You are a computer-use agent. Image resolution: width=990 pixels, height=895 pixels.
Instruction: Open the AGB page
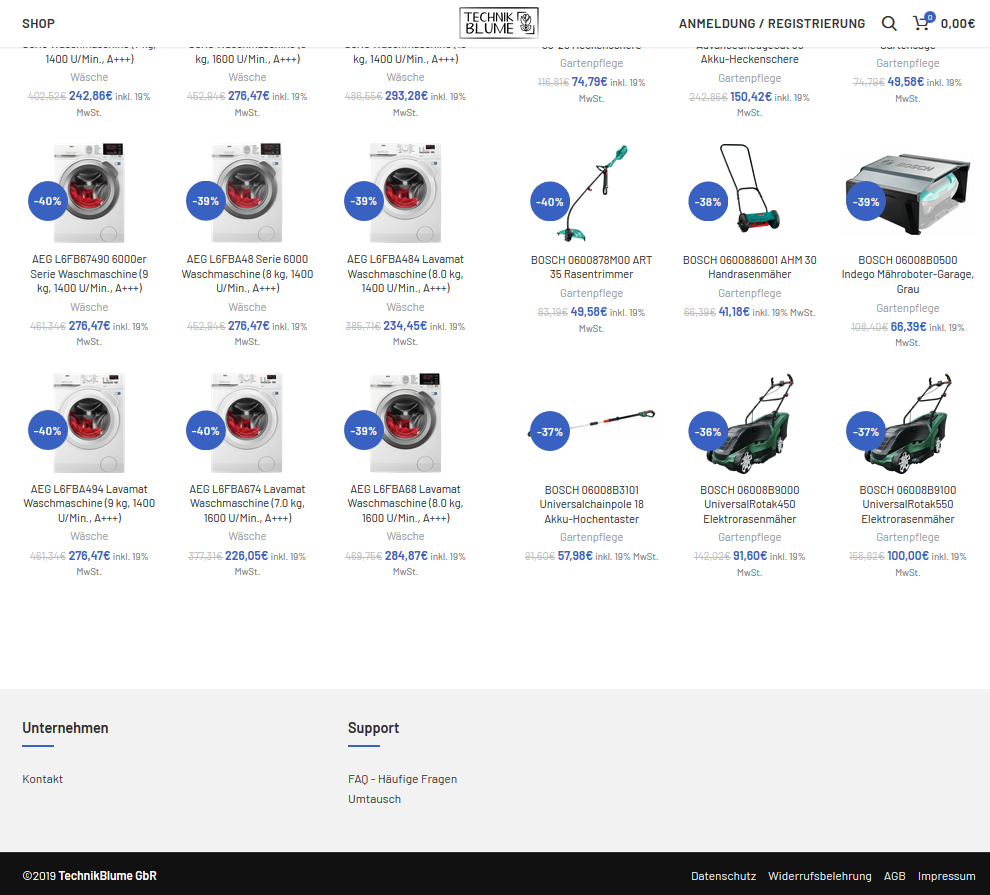pos(895,876)
